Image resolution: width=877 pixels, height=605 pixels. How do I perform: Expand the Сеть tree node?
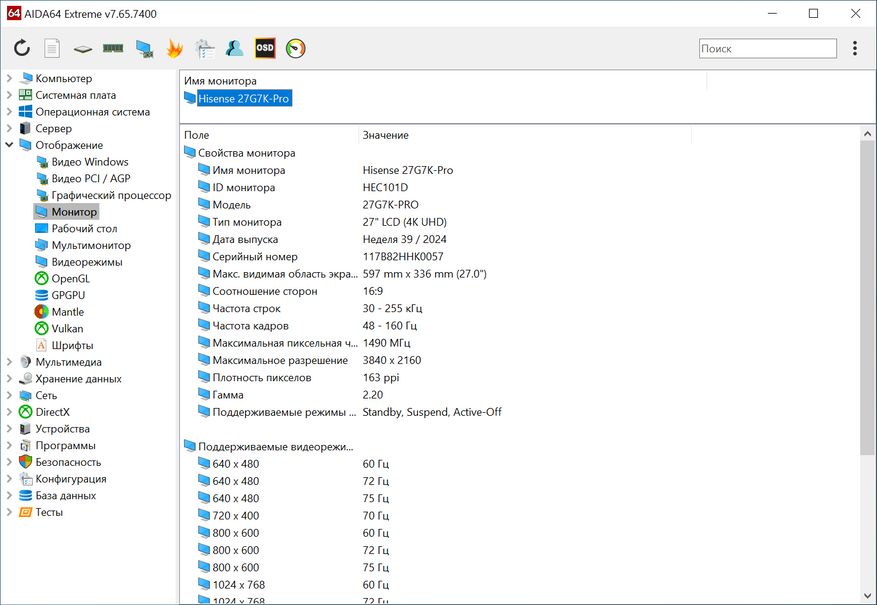[9, 395]
